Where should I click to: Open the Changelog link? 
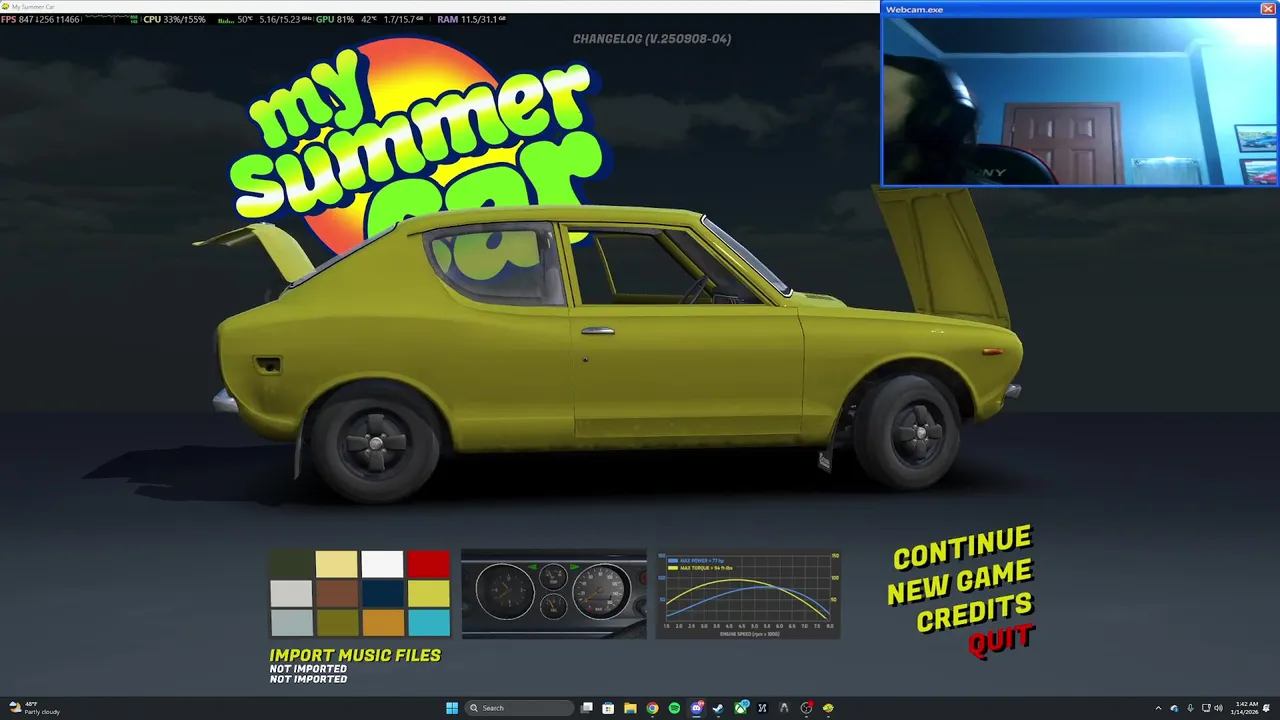pos(652,39)
